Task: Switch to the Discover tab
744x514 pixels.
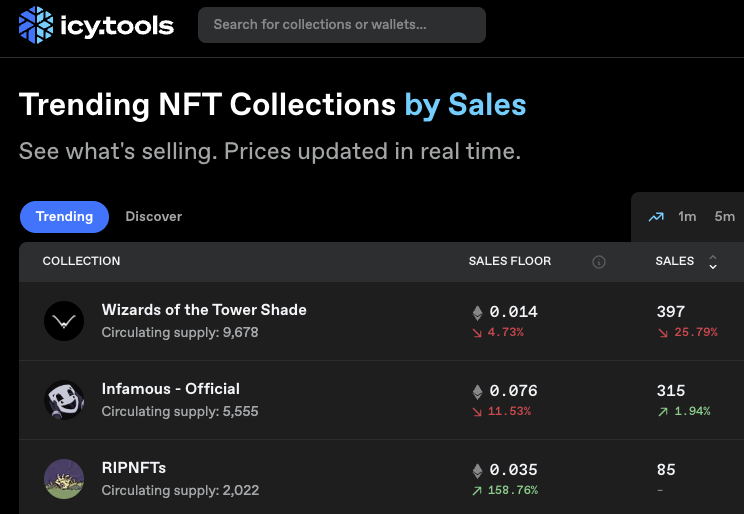Action: click(153, 216)
